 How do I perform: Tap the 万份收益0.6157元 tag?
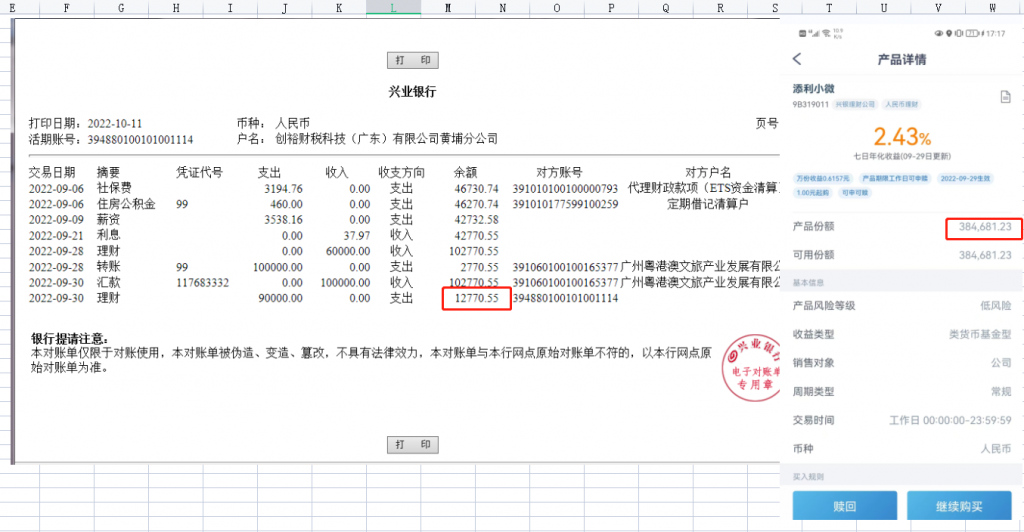click(x=823, y=178)
